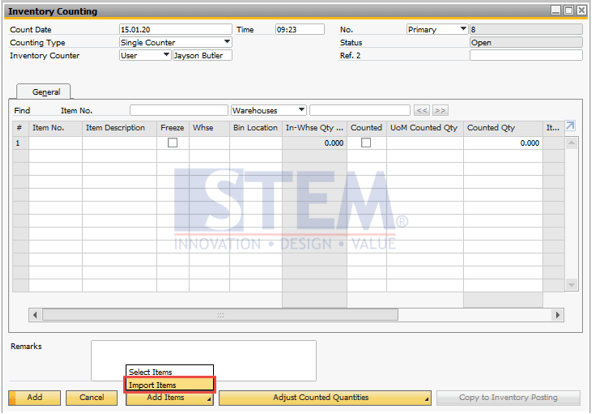
Task: Open the Inventory Counter User dropdown
Action: click(x=166, y=55)
